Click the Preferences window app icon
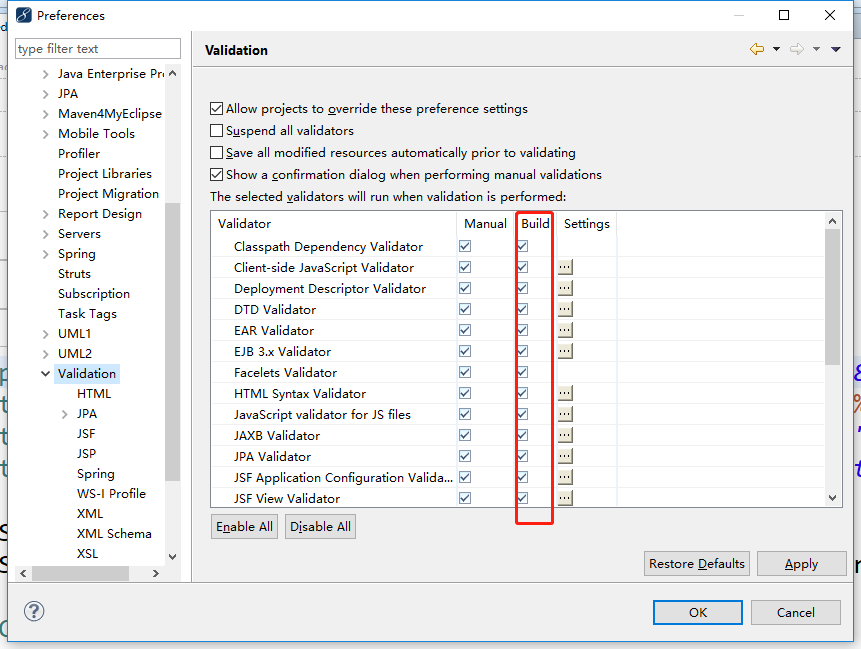 pyautogui.click(x=24, y=15)
